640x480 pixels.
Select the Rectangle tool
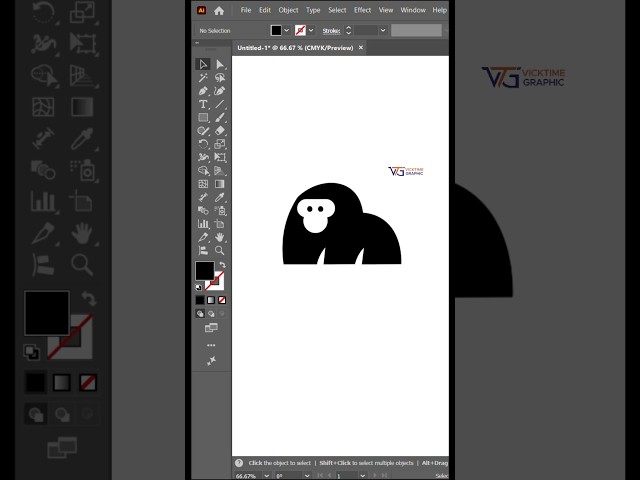click(203, 118)
